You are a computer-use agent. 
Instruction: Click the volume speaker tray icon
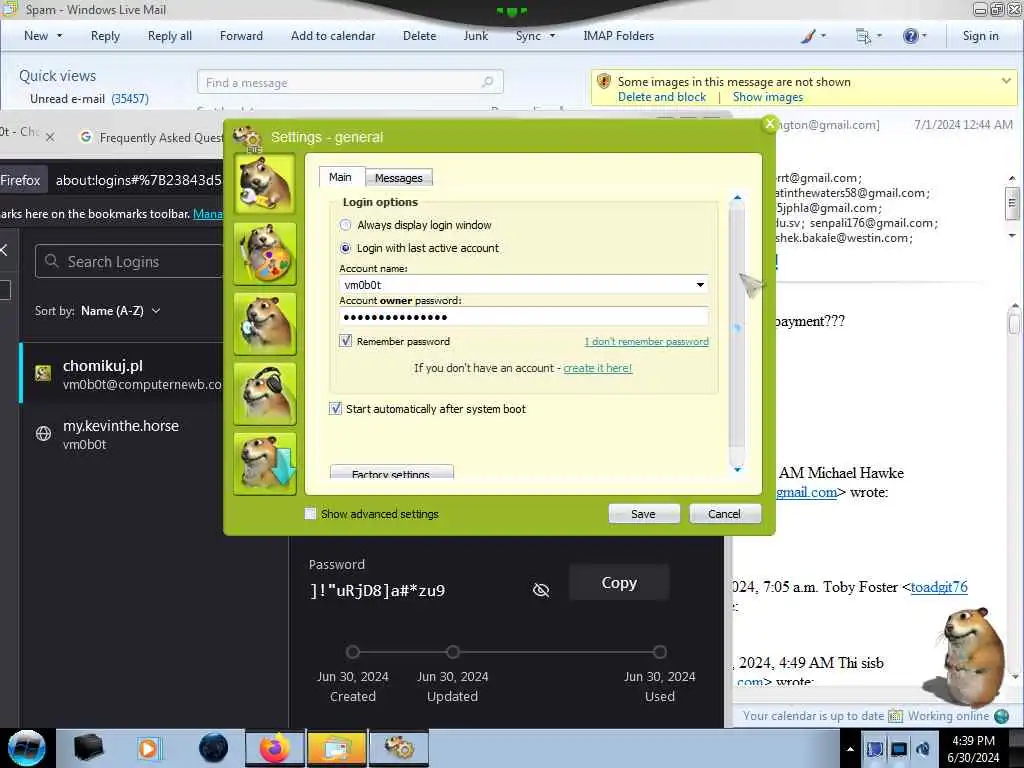tap(923, 749)
